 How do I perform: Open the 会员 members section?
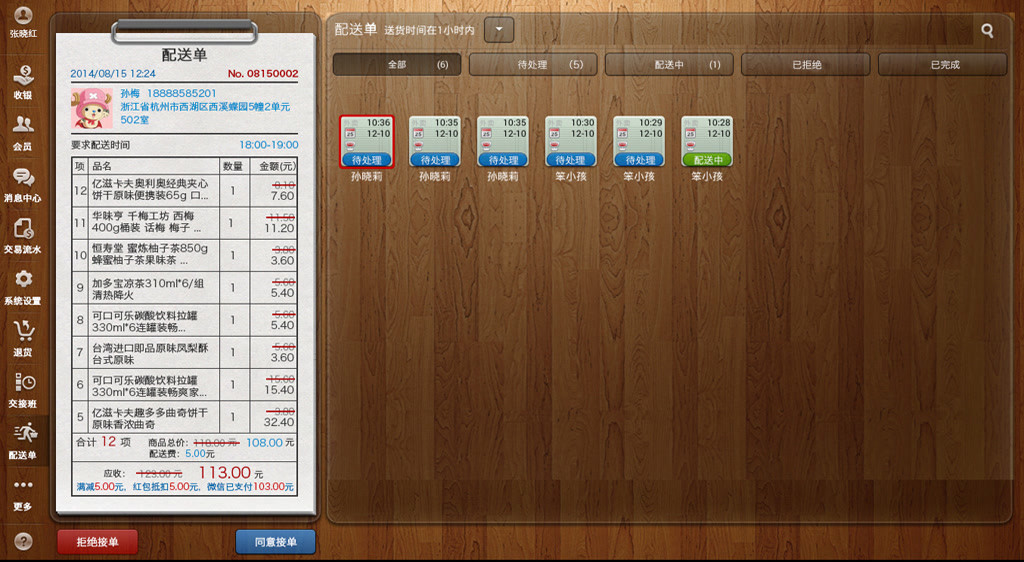coord(23,133)
